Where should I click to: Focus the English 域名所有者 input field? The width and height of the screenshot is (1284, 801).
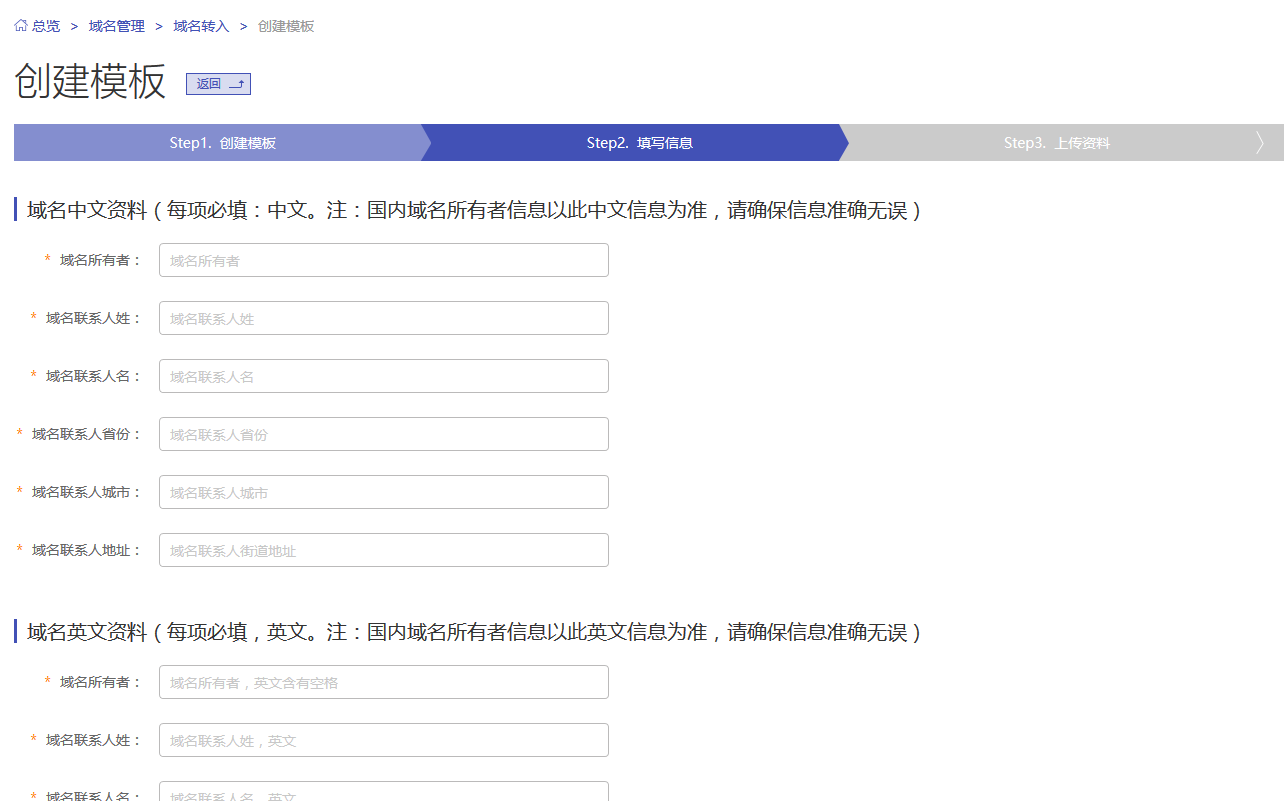tap(383, 682)
